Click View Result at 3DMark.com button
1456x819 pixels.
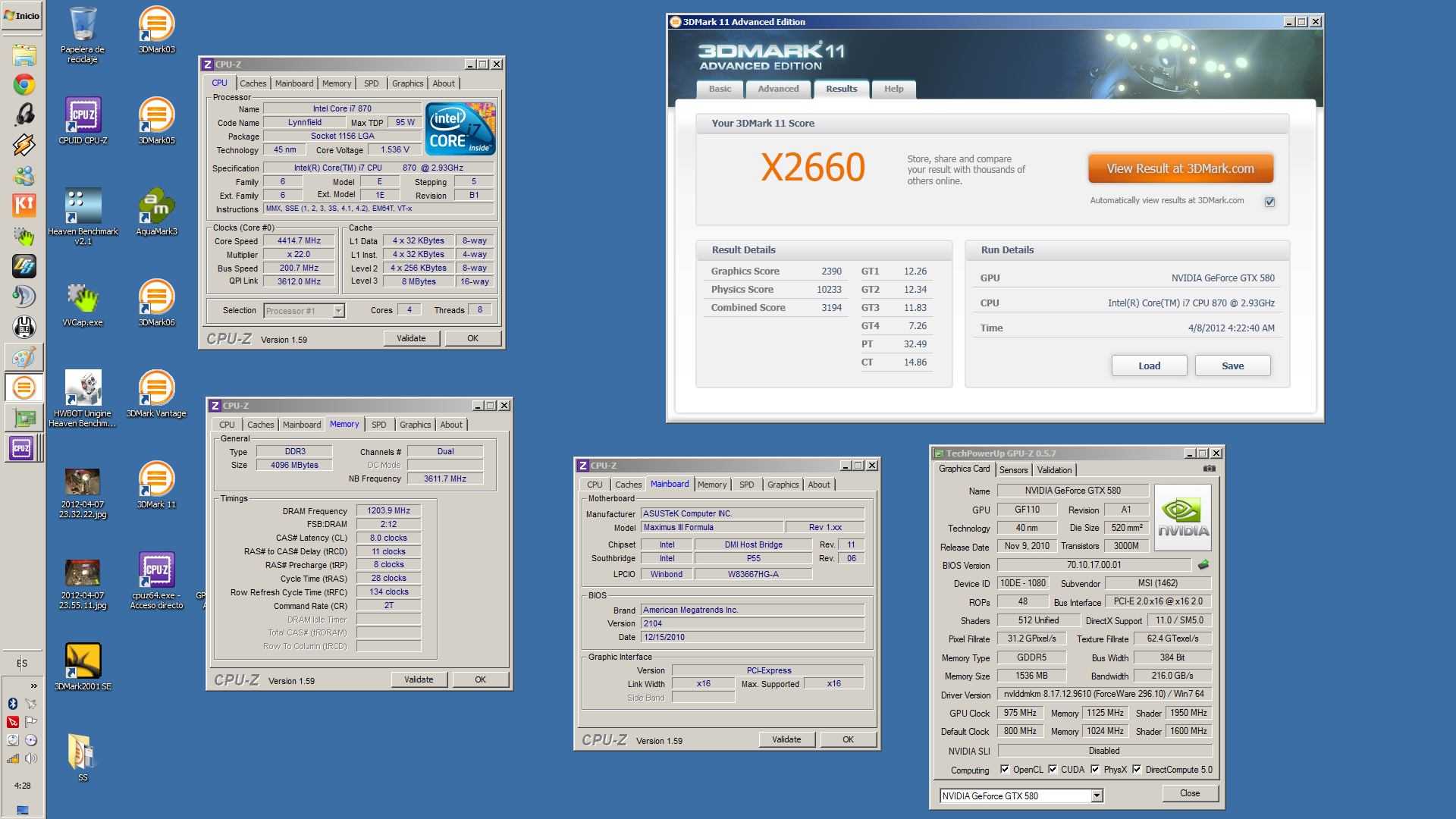pos(1180,168)
